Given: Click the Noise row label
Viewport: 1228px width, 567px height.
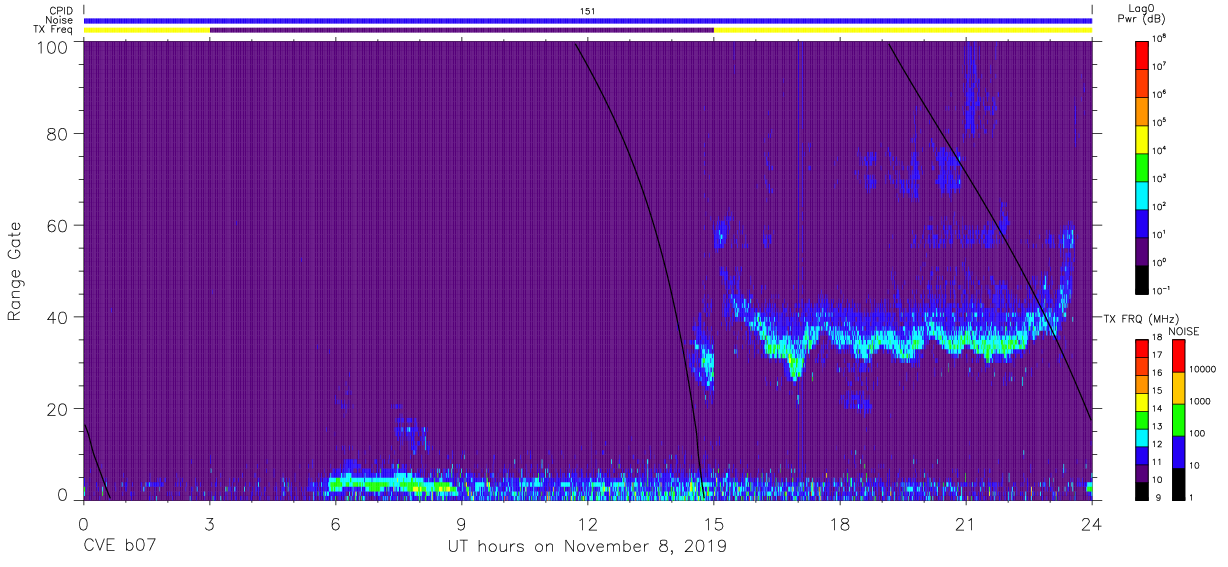Looking at the screenshot, I should 60,20.
